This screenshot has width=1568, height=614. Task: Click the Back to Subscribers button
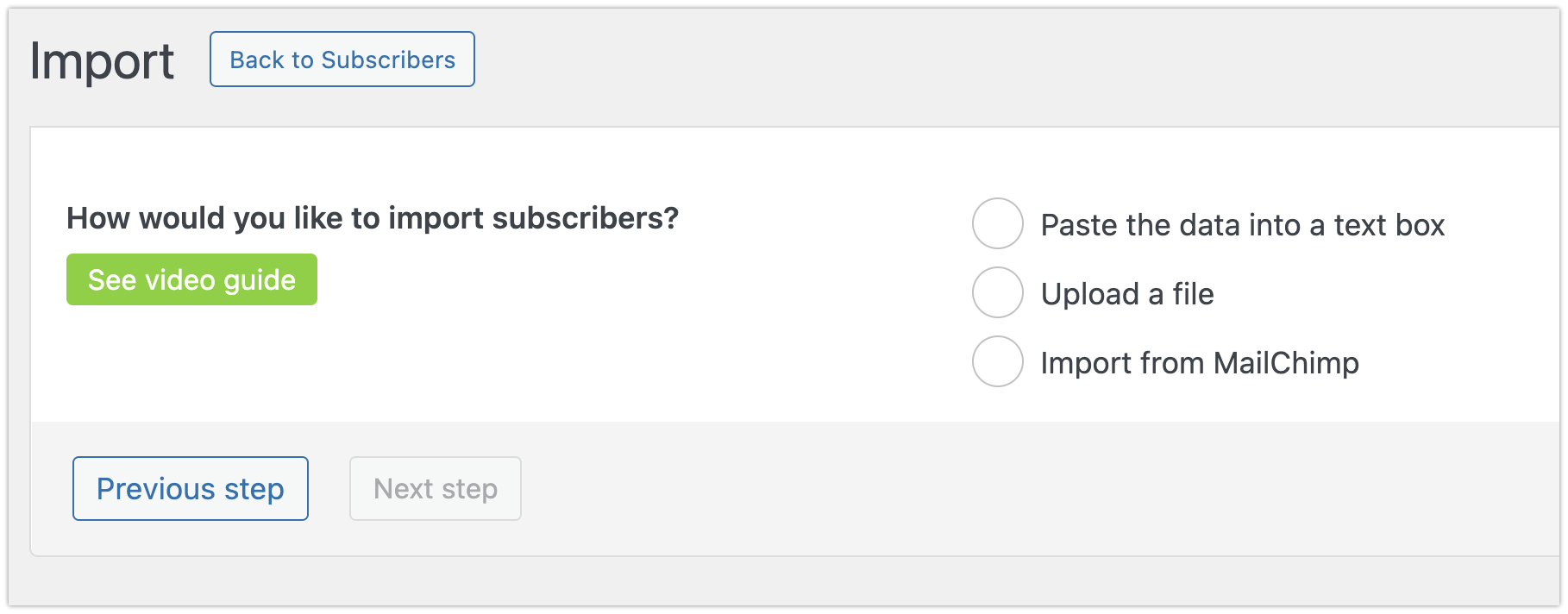342,60
